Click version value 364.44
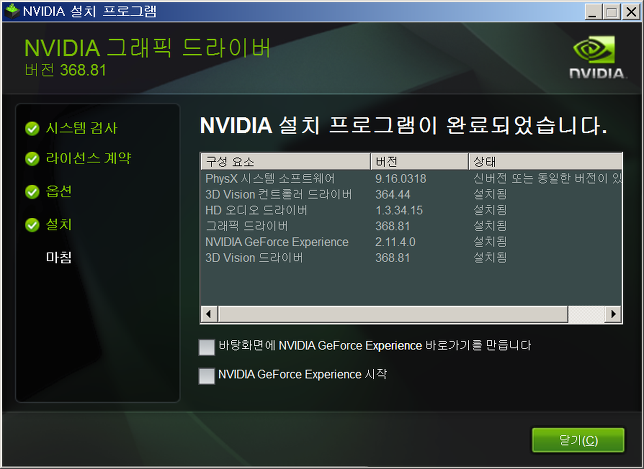Image resolution: width=644 pixels, height=469 pixels. (393, 195)
